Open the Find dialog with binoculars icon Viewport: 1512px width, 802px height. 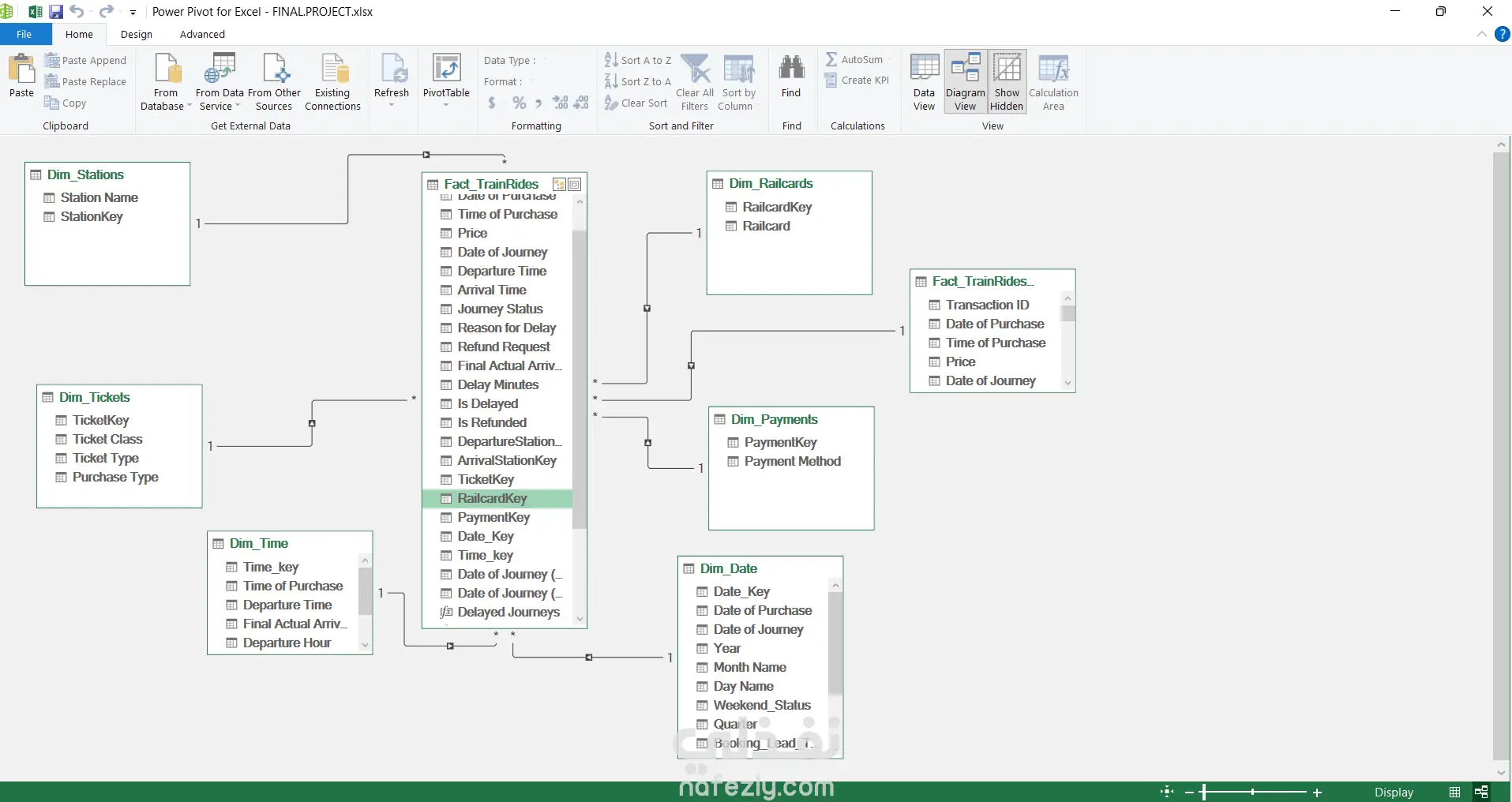pos(791,76)
